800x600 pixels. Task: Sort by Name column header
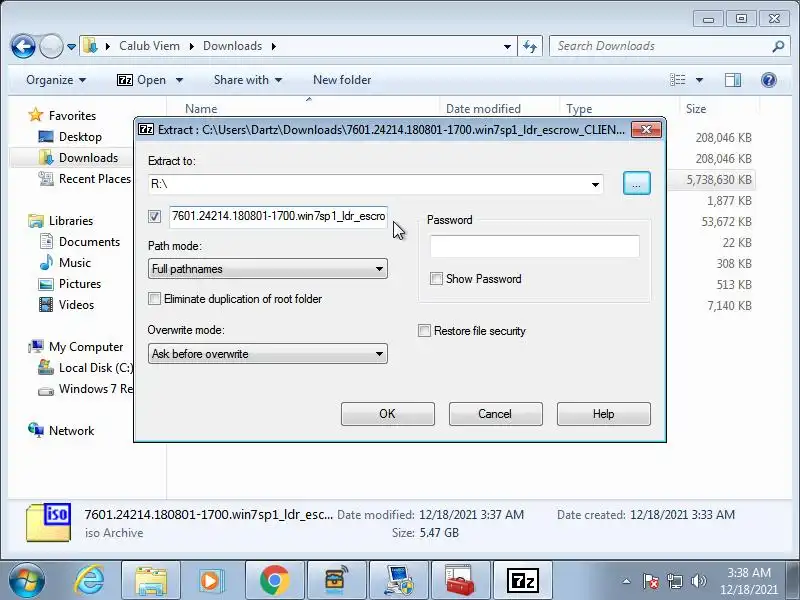[201, 109]
